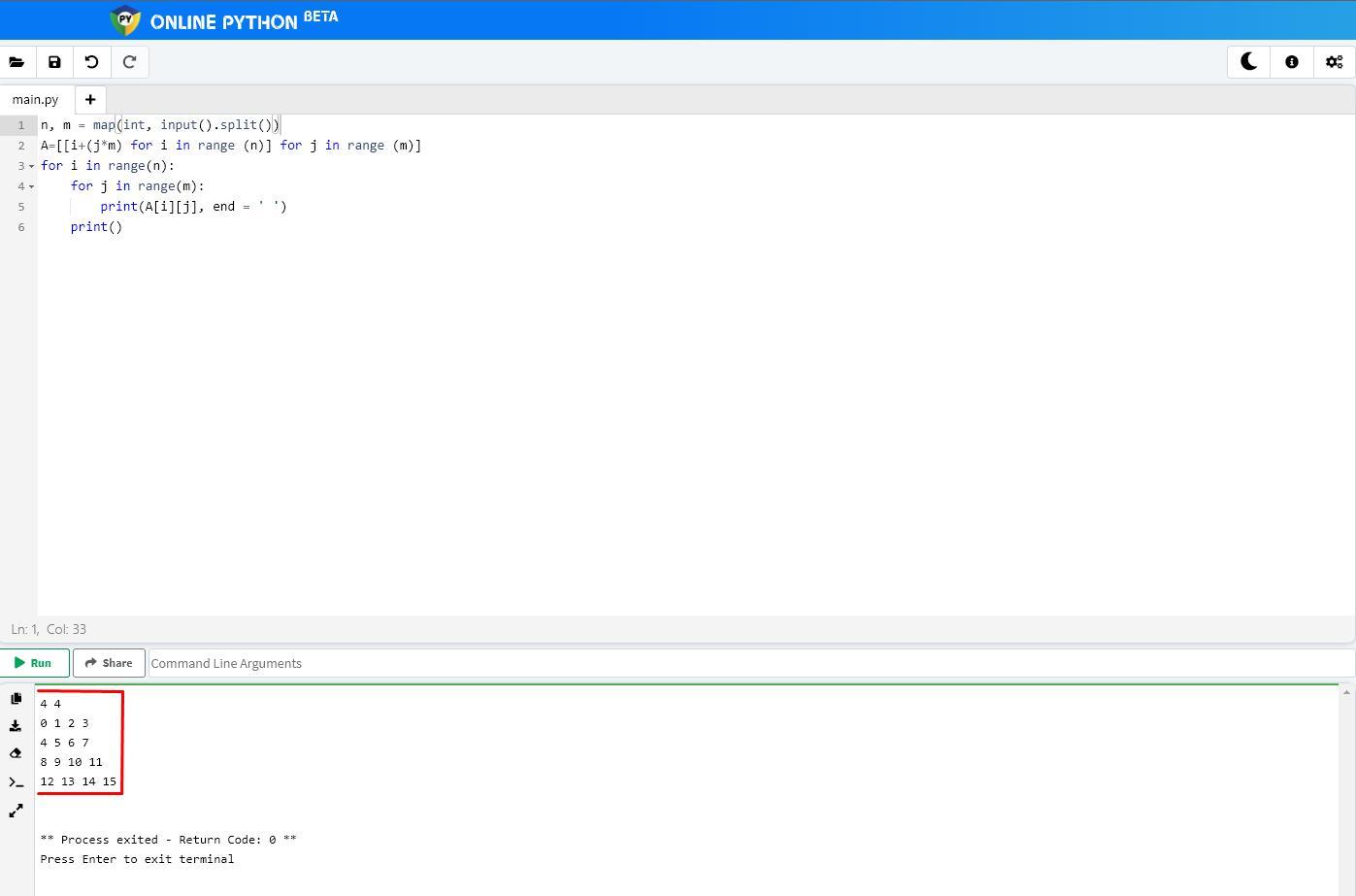Click the Online Python logo
Screen dimensions: 1356x896
pyautogui.click(x=125, y=20)
